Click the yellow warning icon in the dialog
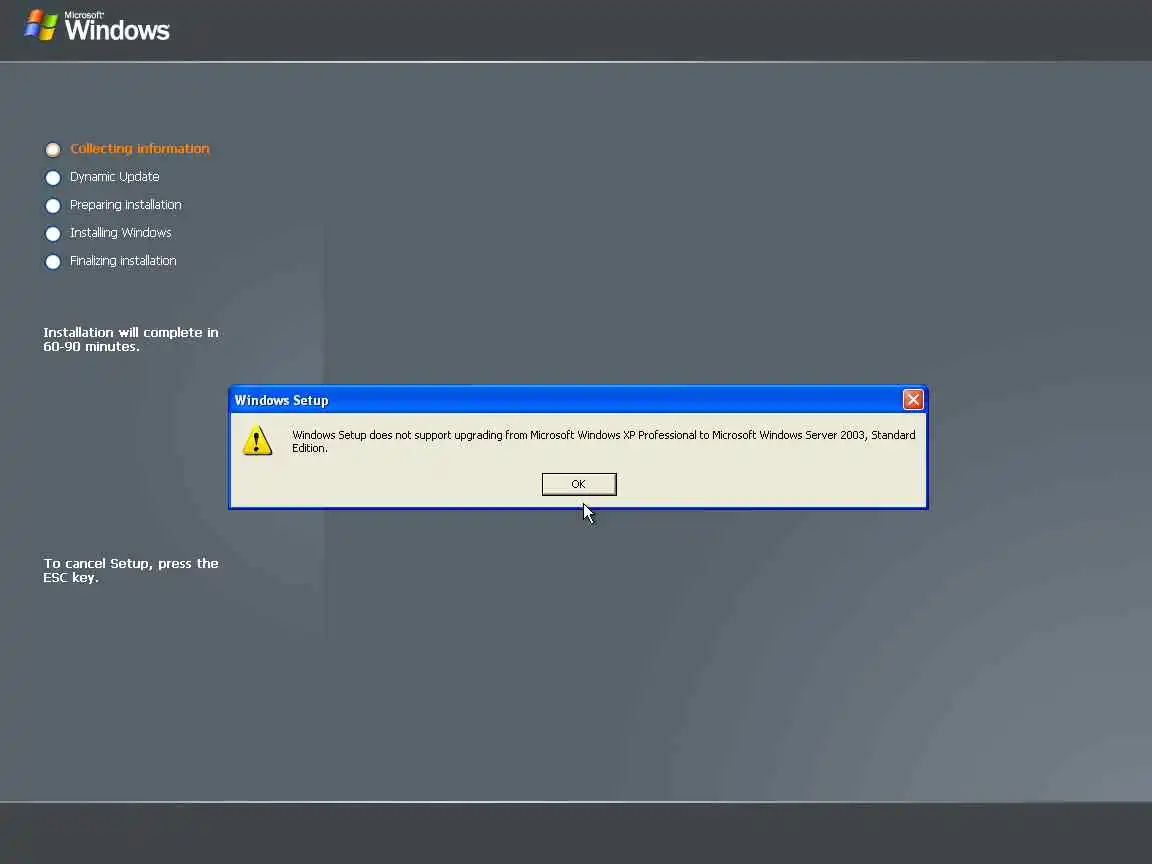 coord(257,440)
